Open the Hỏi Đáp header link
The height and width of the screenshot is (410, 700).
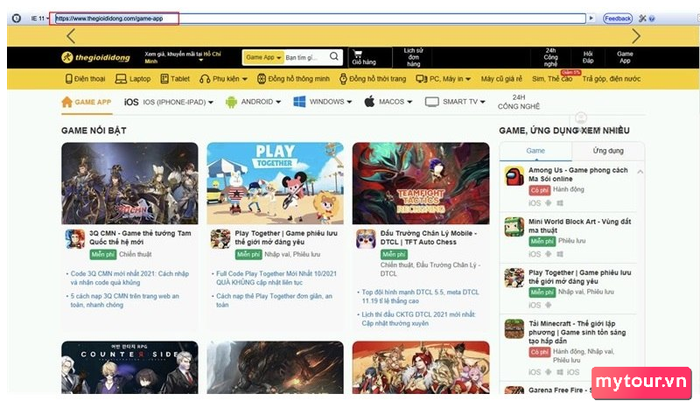pos(588,57)
